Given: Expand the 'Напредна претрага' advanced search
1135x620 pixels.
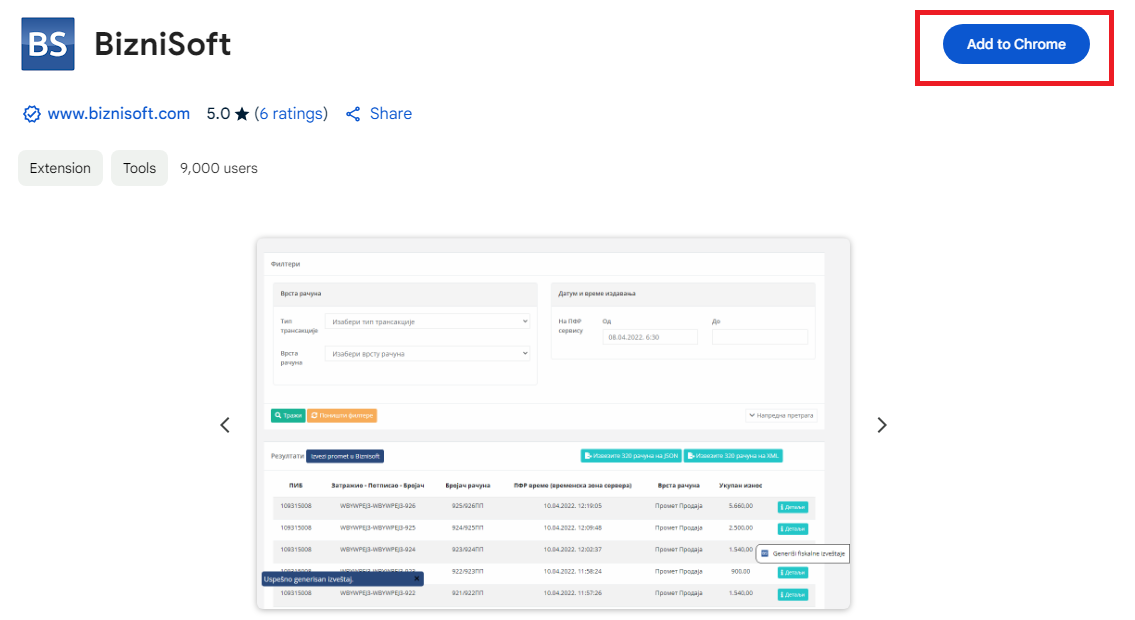Looking at the screenshot, I should [780, 415].
